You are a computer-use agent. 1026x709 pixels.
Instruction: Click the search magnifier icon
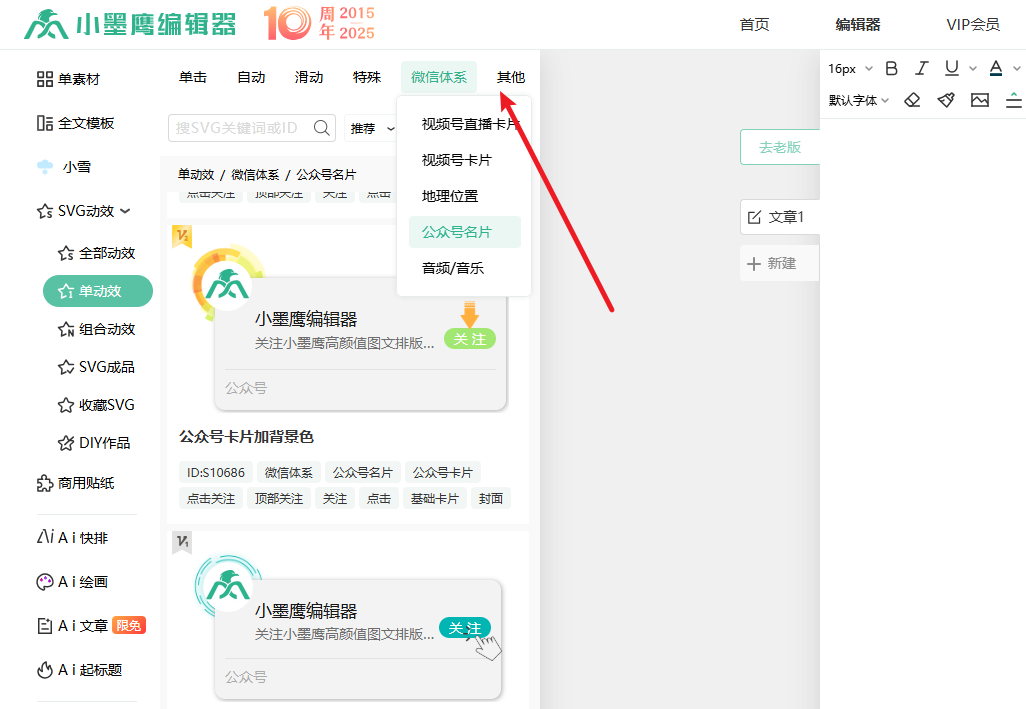click(x=322, y=128)
